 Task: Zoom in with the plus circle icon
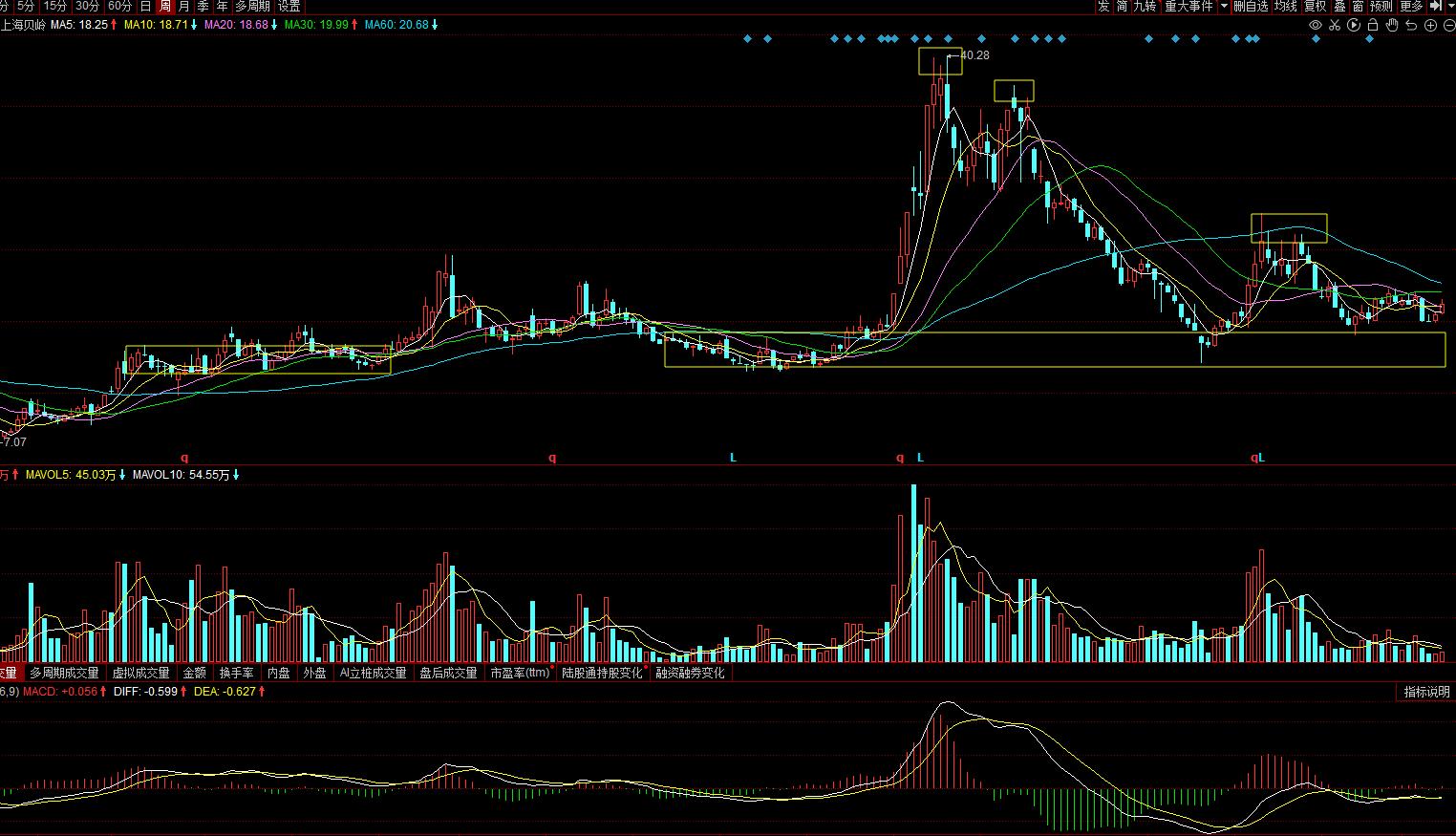click(1431, 25)
